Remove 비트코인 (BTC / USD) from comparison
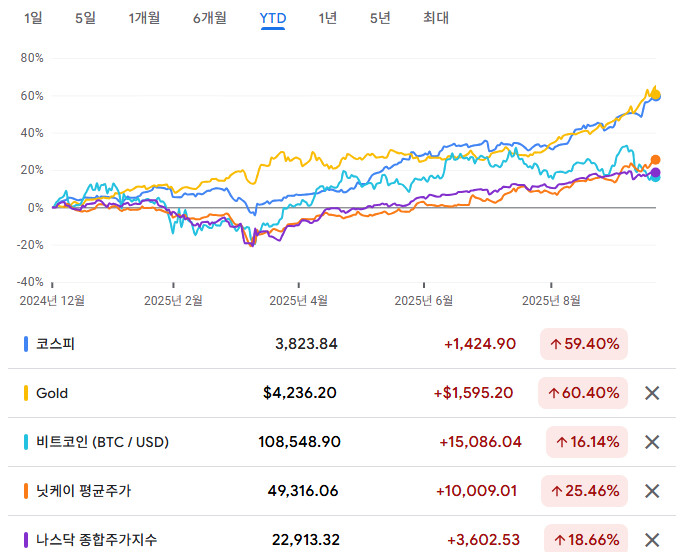Viewport: 682px width, 552px height. point(652,442)
